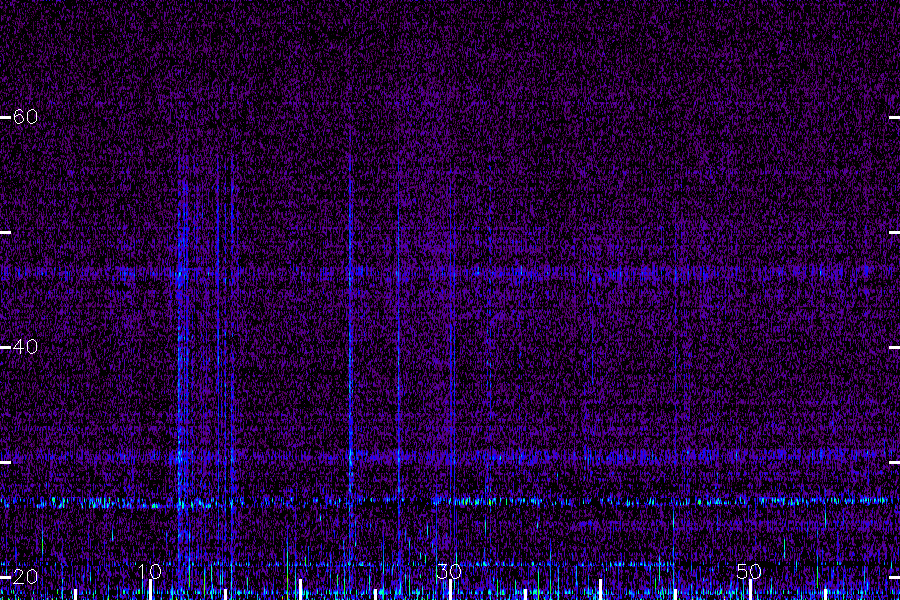Select the tick mark beneath the 50 label
The width and height of the screenshot is (900, 600).
pos(750,590)
